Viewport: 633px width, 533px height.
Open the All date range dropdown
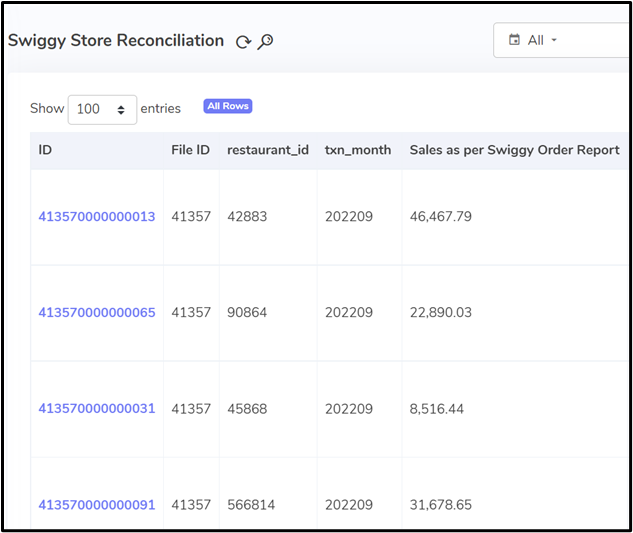[561, 40]
